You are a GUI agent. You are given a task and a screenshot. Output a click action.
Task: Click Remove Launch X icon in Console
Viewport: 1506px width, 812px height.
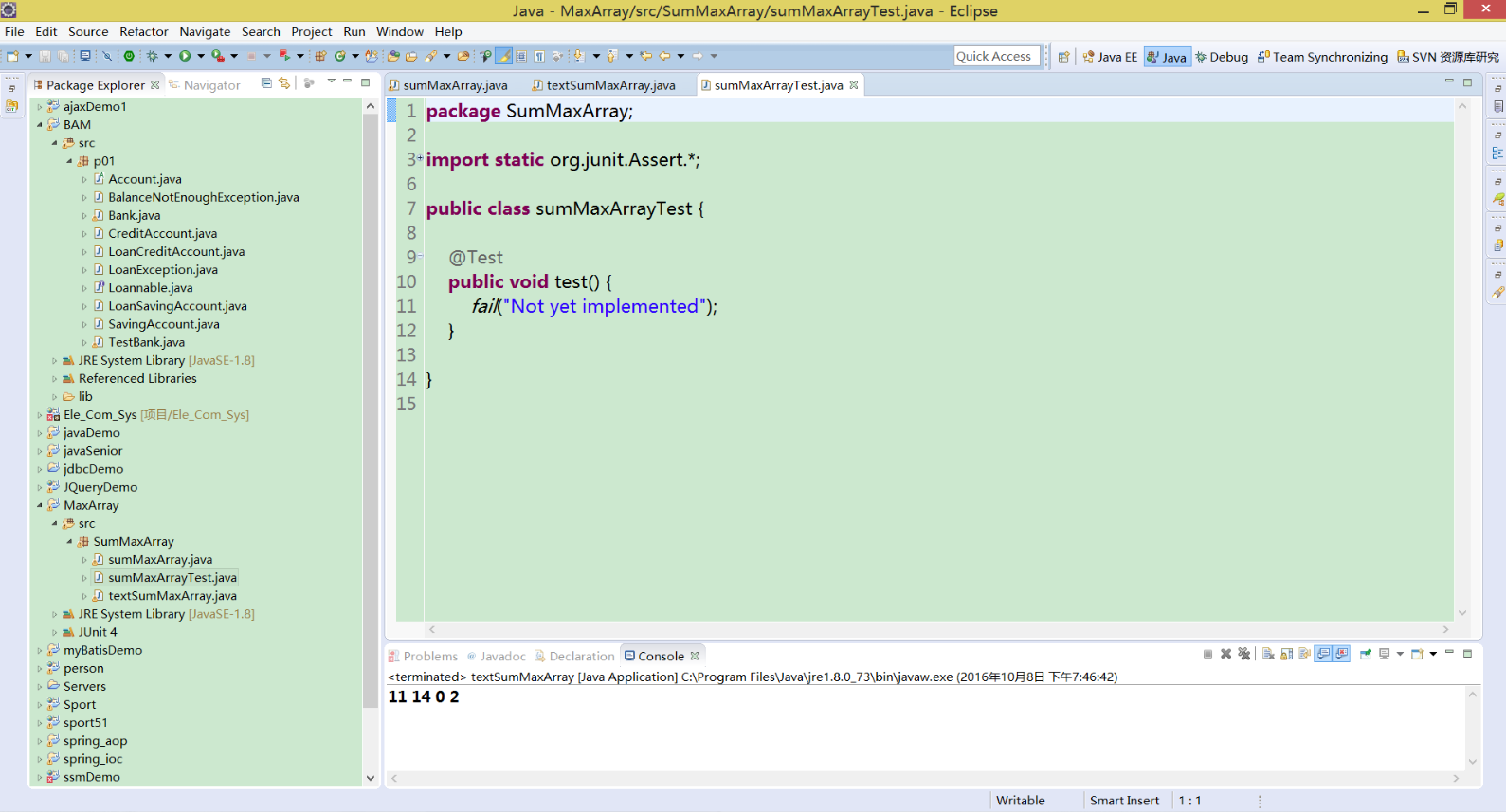tap(1225, 655)
